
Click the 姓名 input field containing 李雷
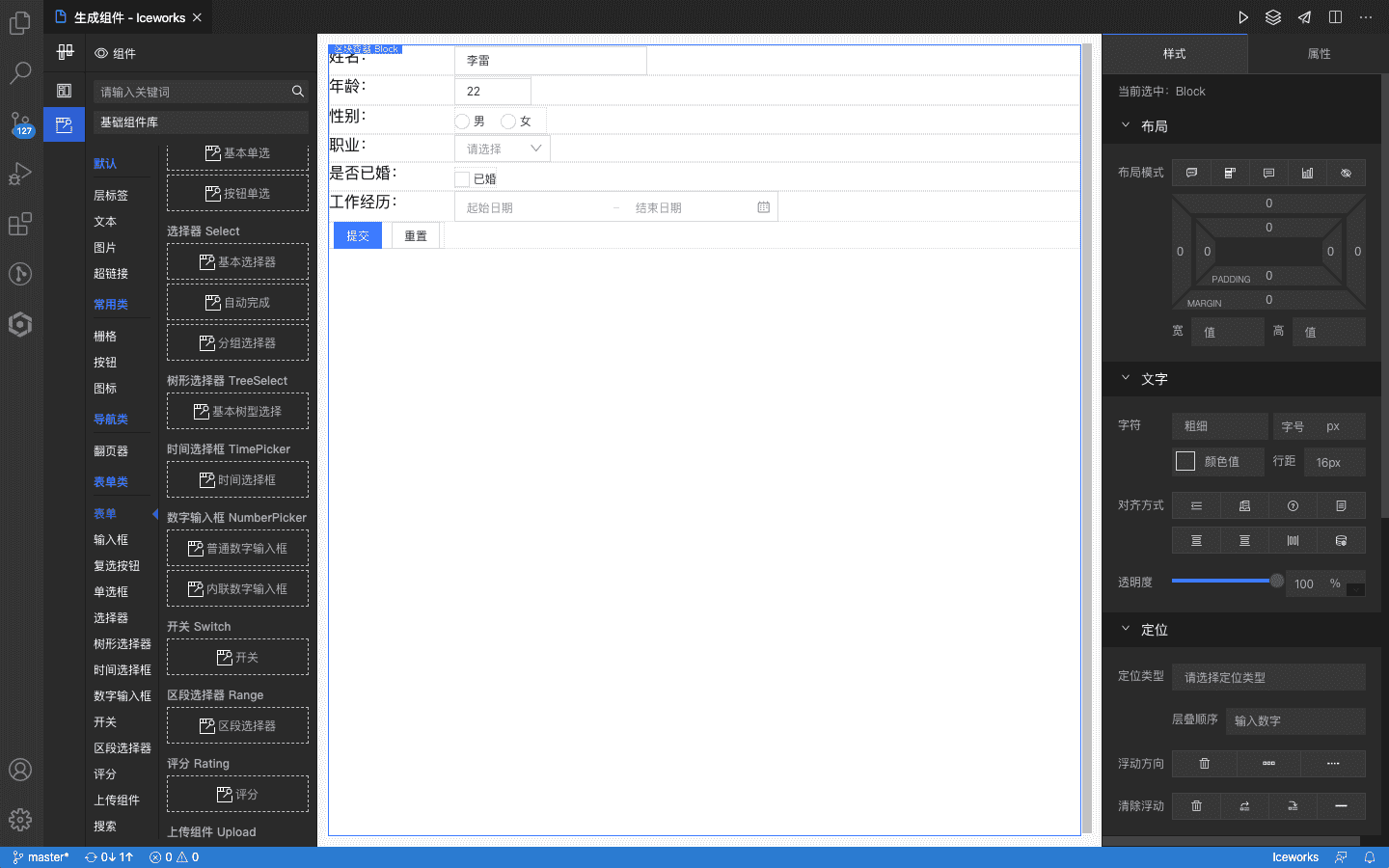coord(550,60)
